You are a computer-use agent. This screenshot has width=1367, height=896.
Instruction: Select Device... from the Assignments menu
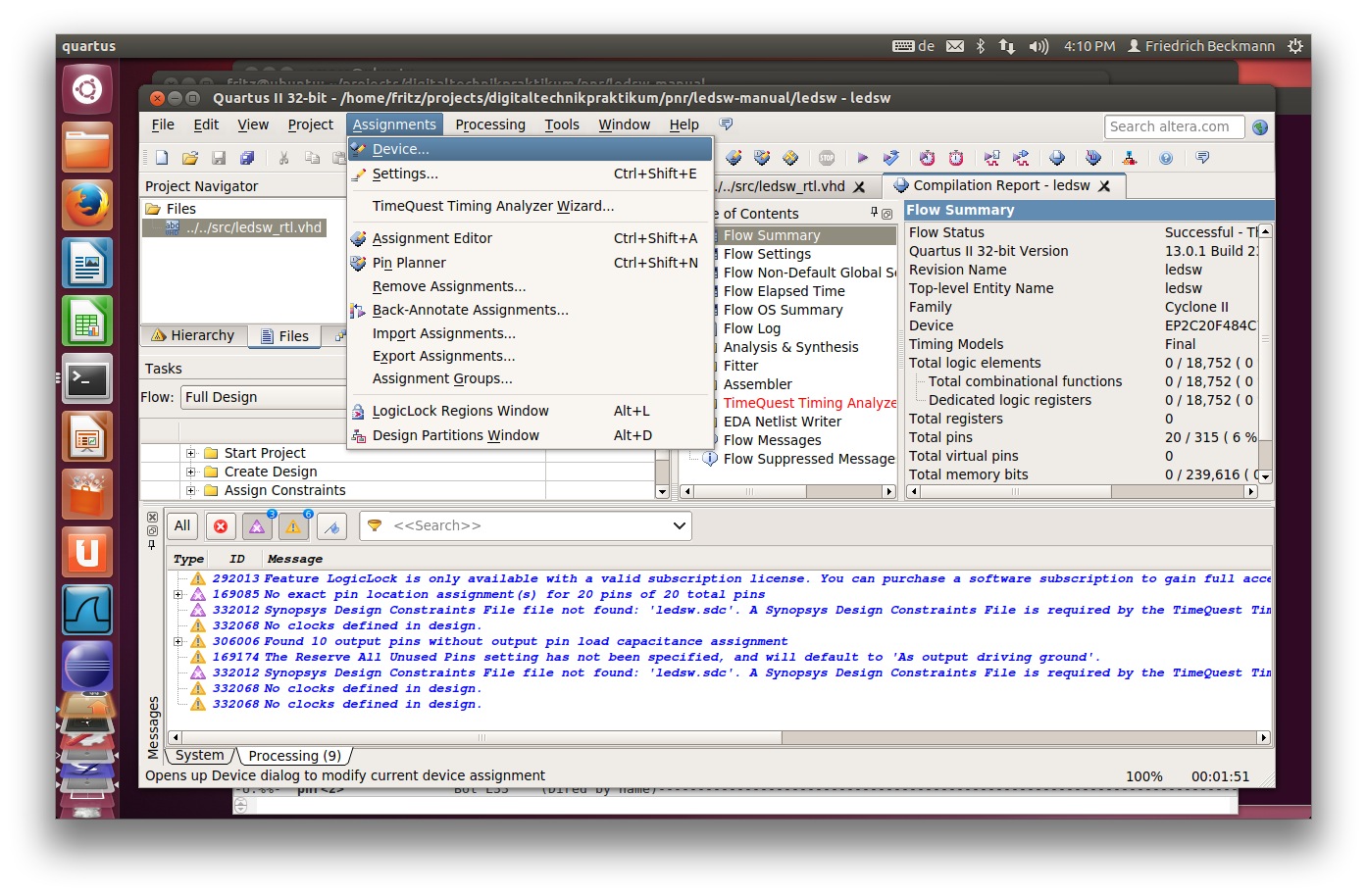401,149
